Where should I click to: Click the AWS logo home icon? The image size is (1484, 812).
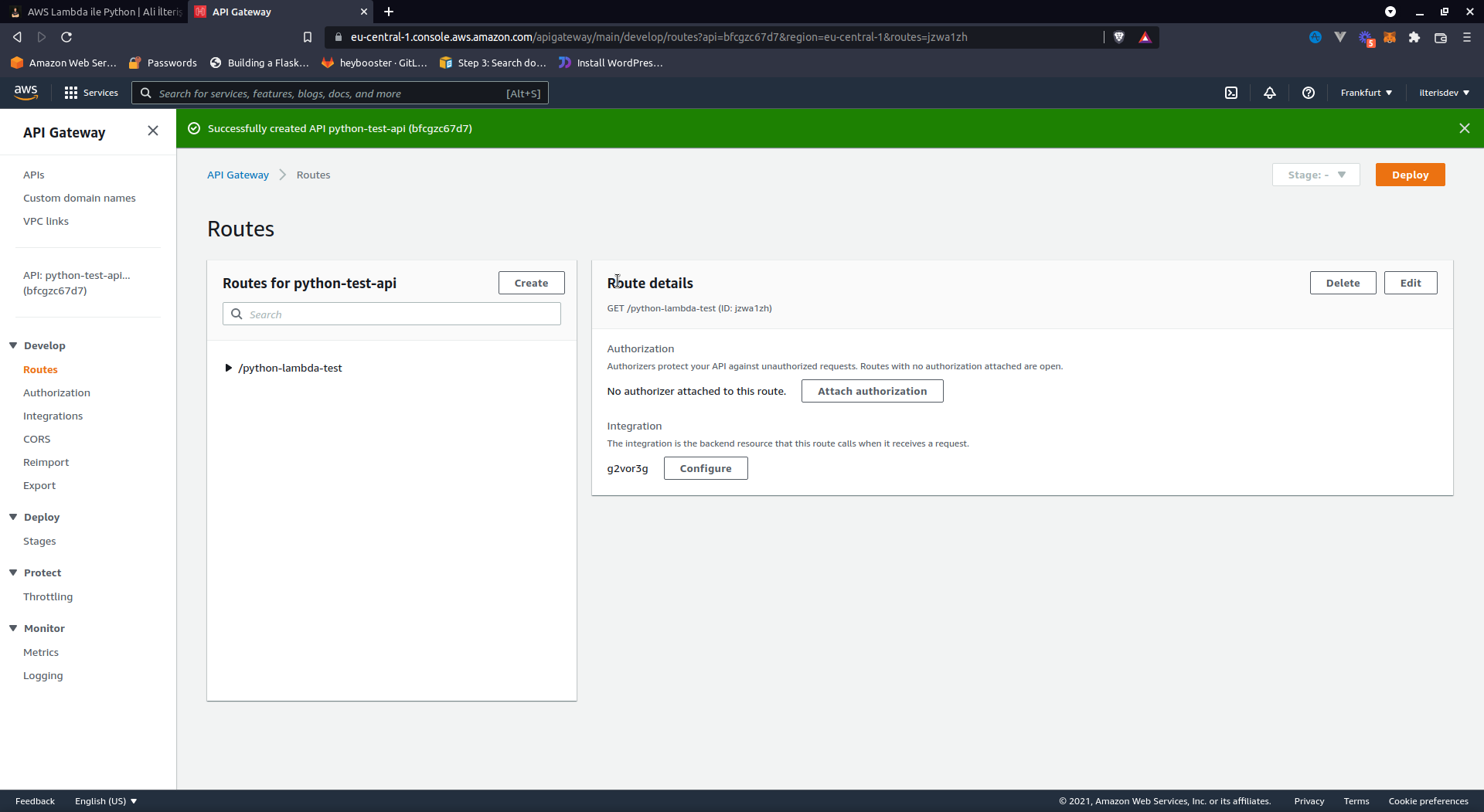coord(26,93)
